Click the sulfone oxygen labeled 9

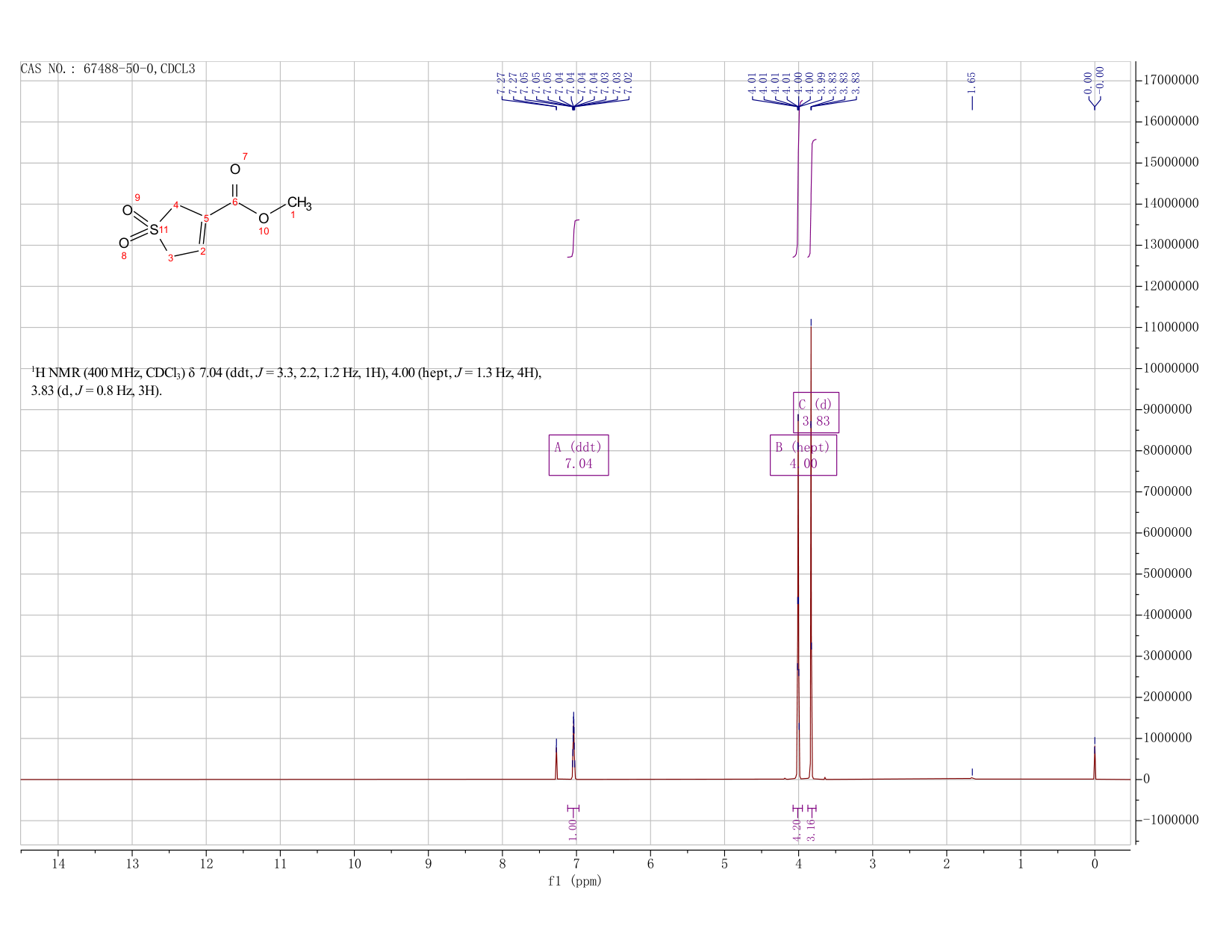pyautogui.click(x=128, y=211)
